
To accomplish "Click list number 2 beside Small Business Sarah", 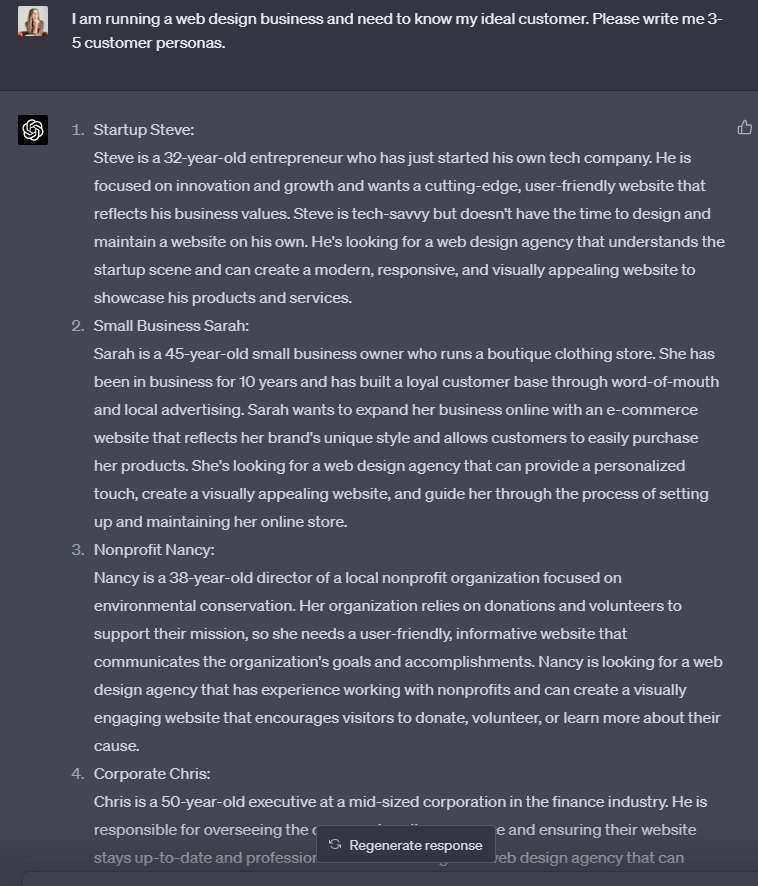I will click(x=77, y=326).
